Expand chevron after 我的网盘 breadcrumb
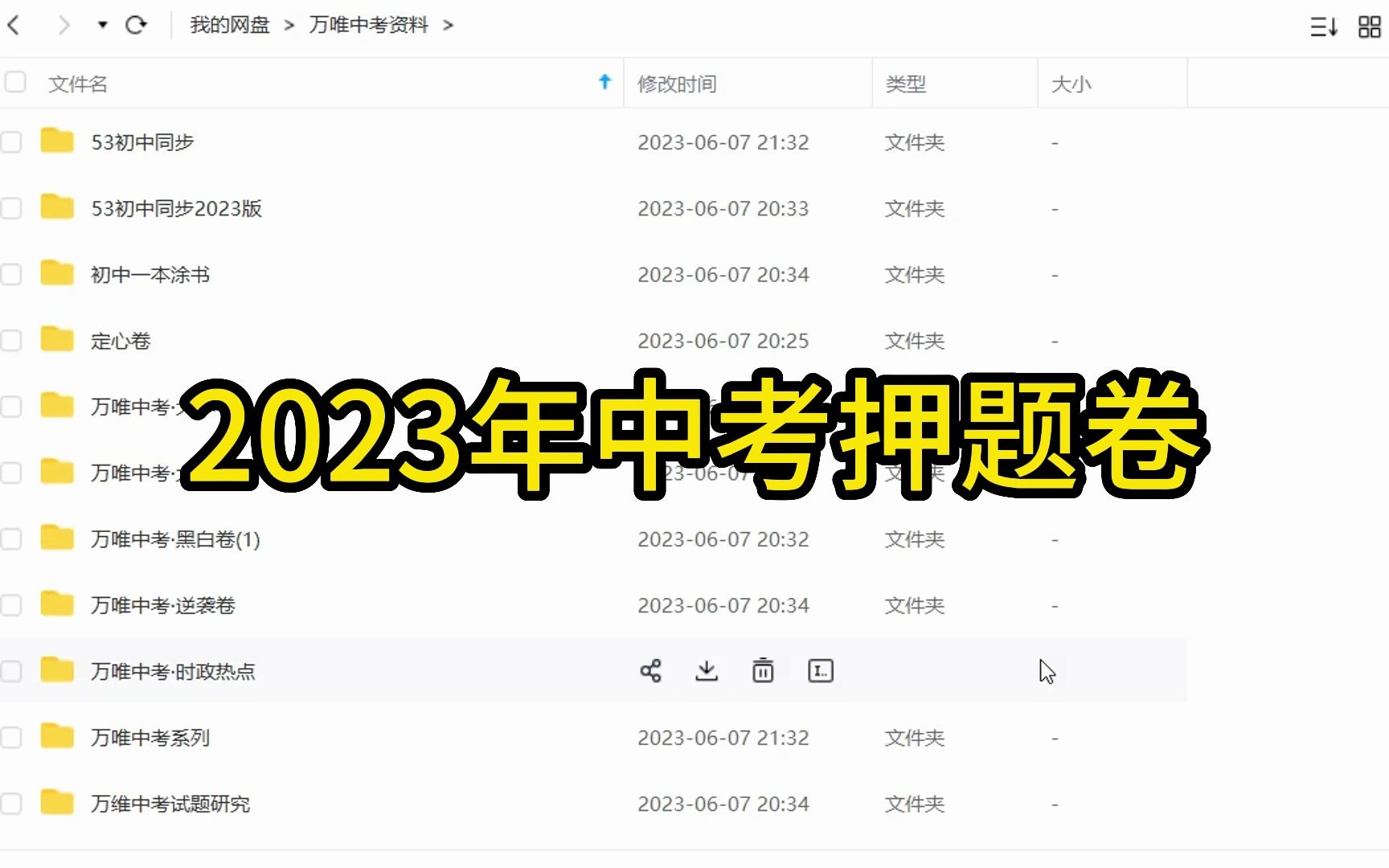 (x=289, y=26)
